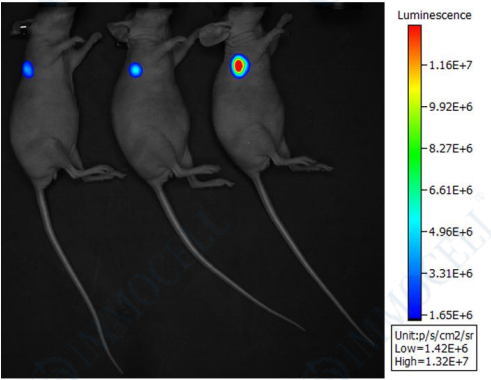Click the large ear of the right mouse
Viewport: 491px width, 380px height.
[214, 34]
